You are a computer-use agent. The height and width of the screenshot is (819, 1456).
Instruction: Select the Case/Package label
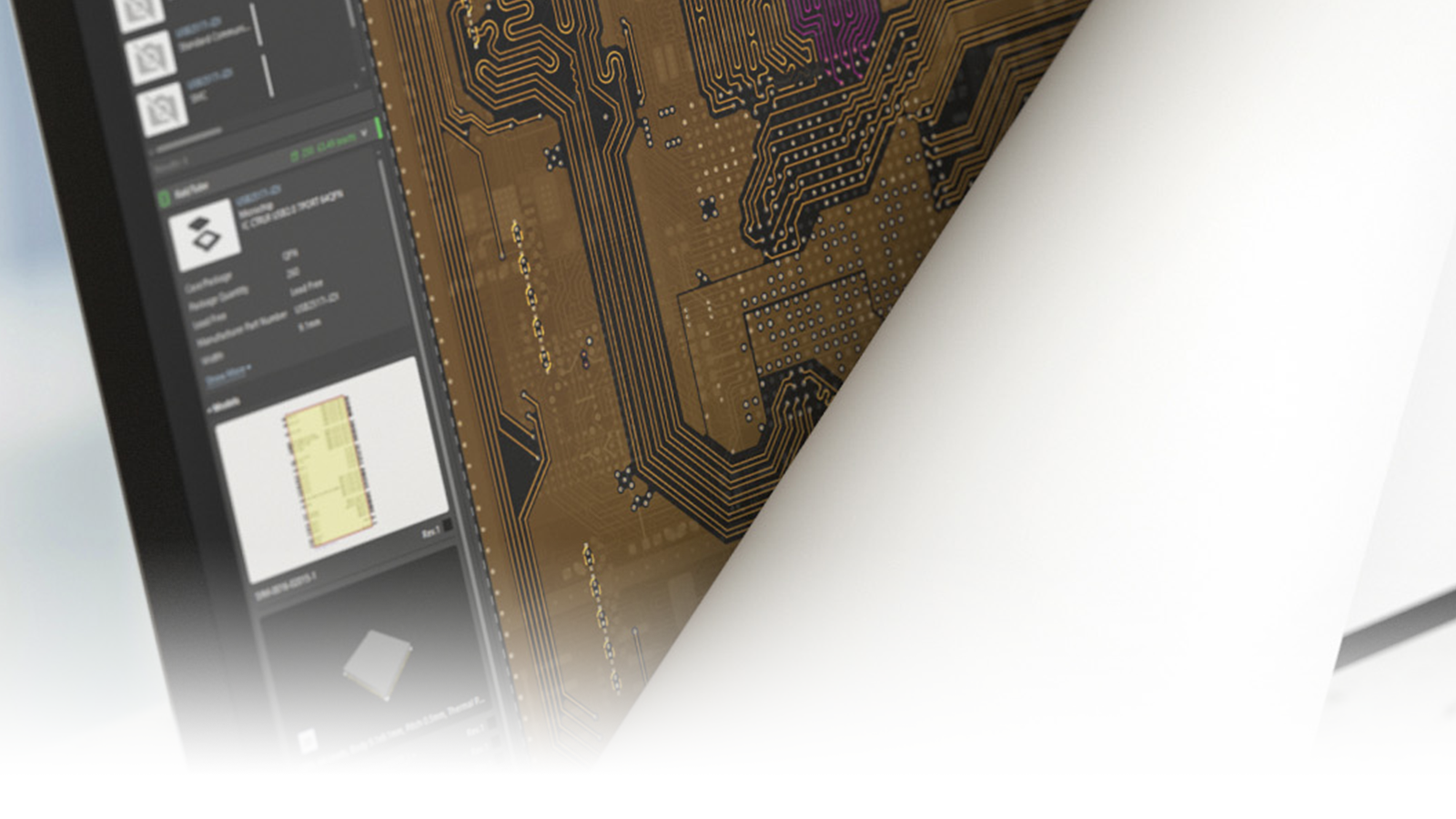pos(209,282)
